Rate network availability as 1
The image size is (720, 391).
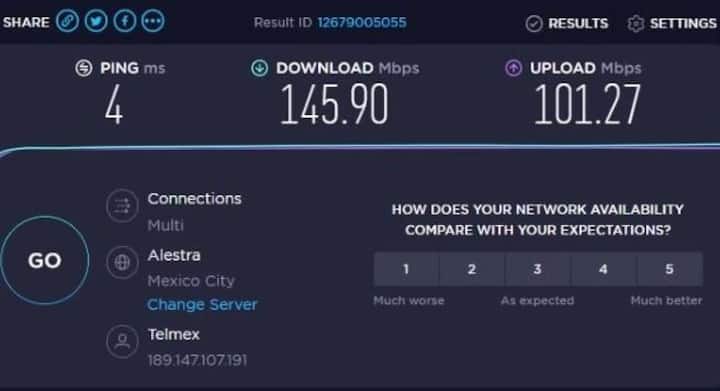[x=406, y=269]
